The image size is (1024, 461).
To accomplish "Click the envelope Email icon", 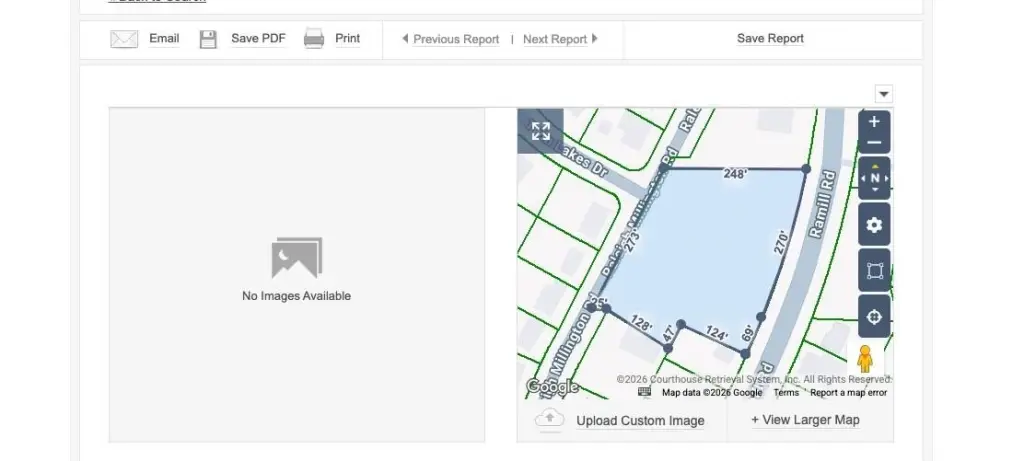I will (124, 40).
